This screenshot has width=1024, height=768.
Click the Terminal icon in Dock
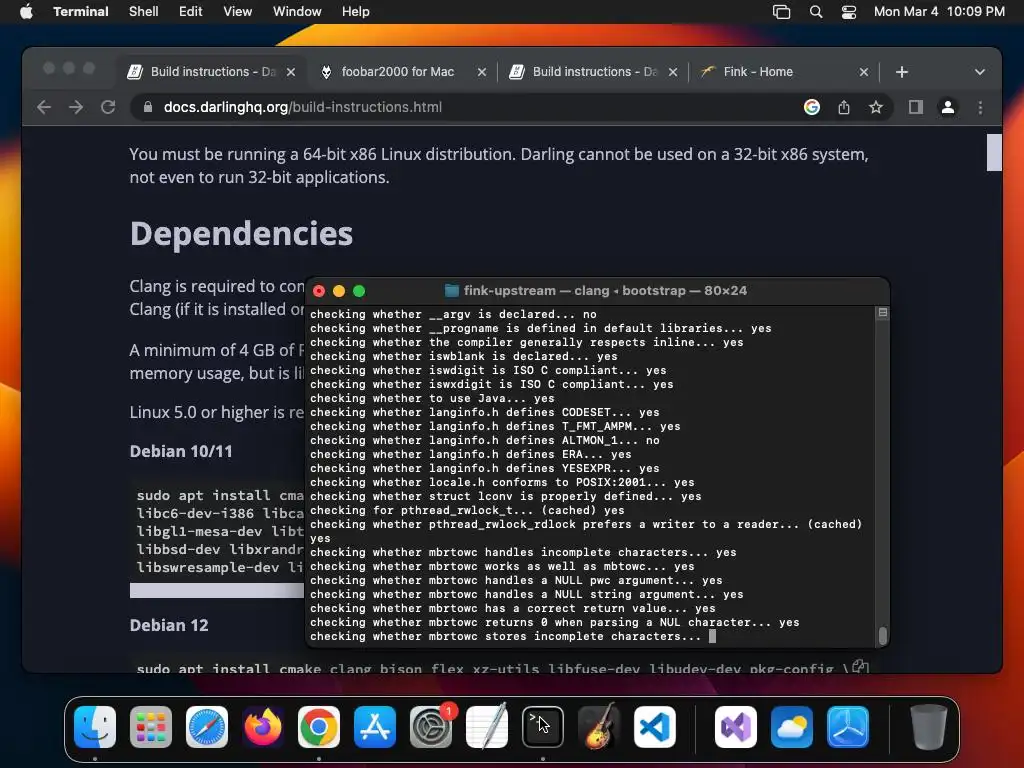click(543, 727)
